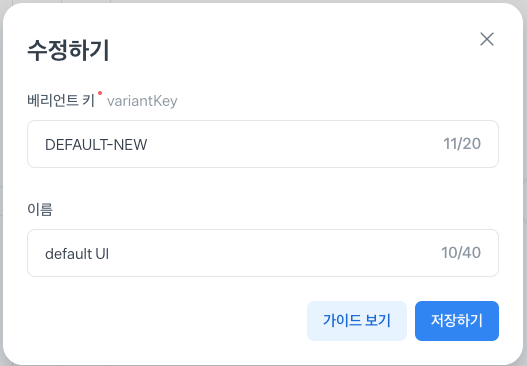Click the red required-field dot indicator
Screen dimensions: 527x366
(x=100, y=93)
